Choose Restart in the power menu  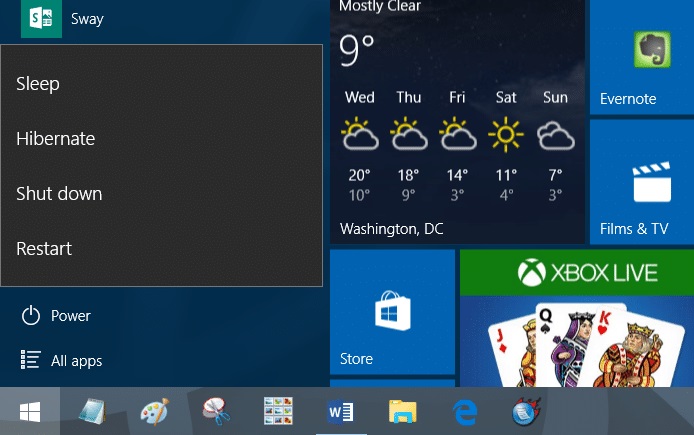tap(44, 249)
